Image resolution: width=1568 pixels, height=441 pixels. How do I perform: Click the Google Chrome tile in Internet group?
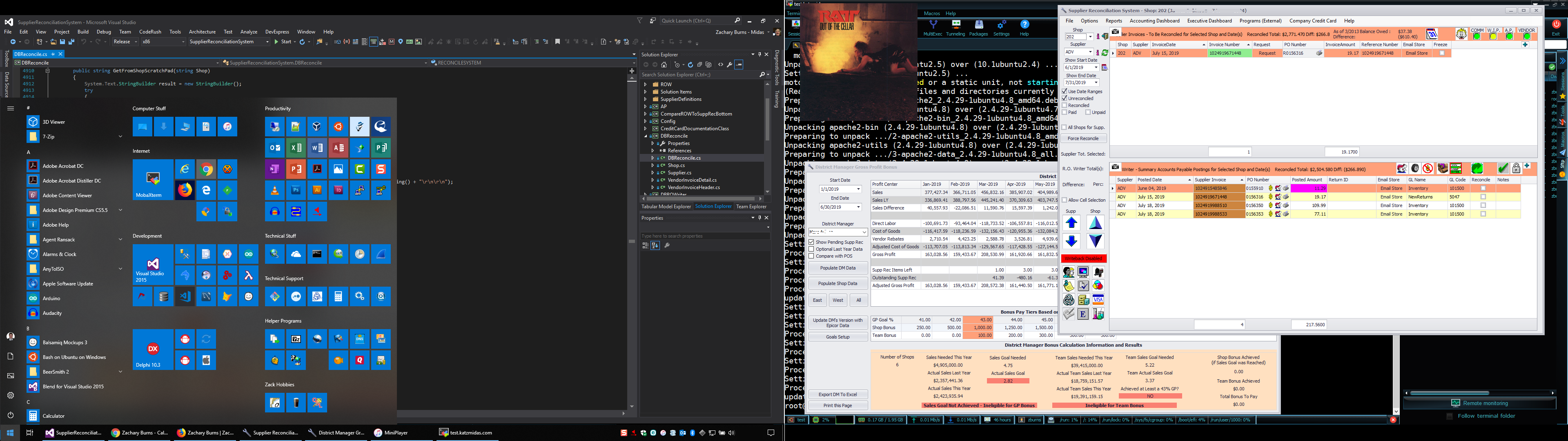[x=206, y=169]
